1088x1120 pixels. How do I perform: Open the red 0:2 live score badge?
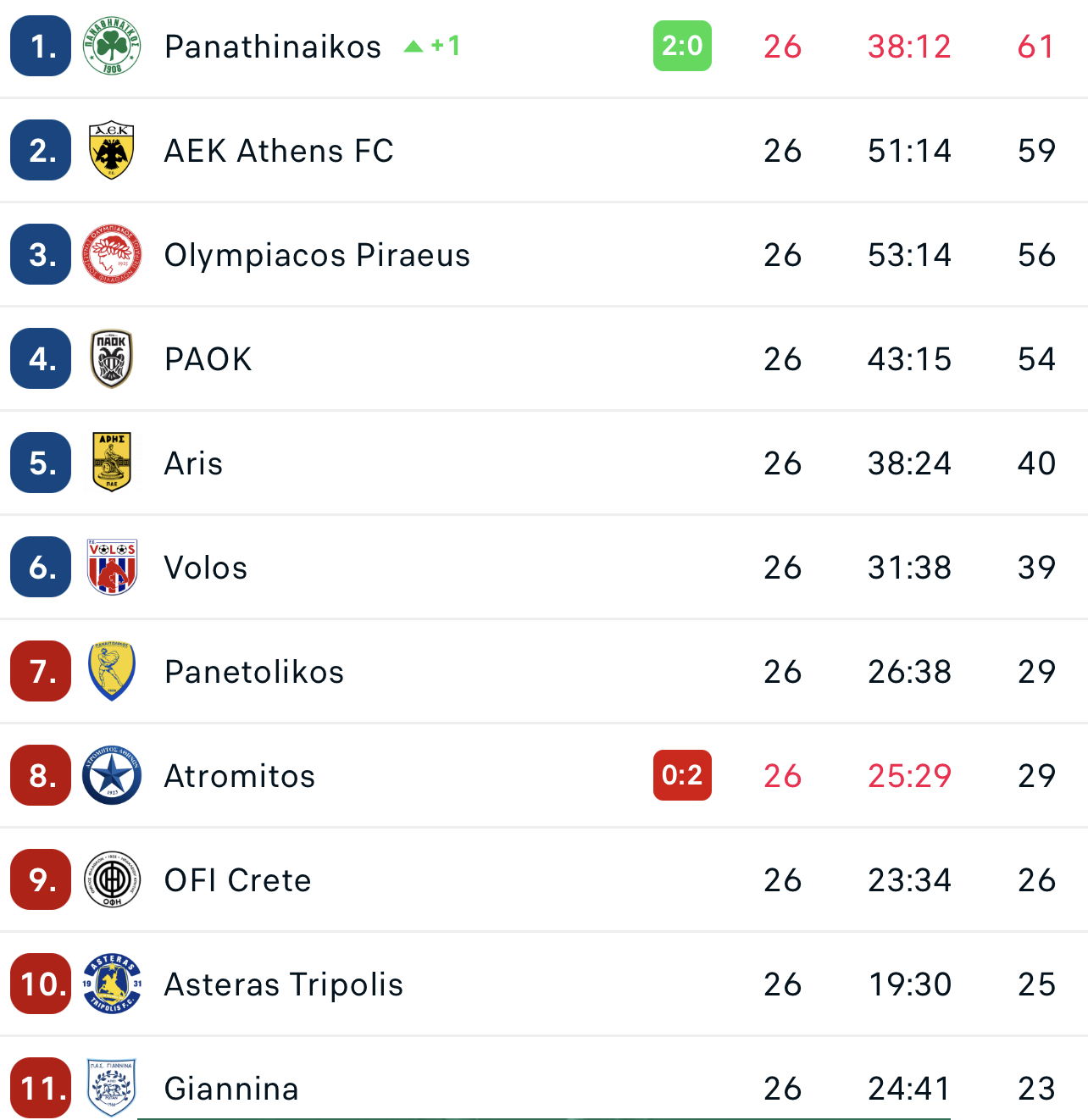682,775
